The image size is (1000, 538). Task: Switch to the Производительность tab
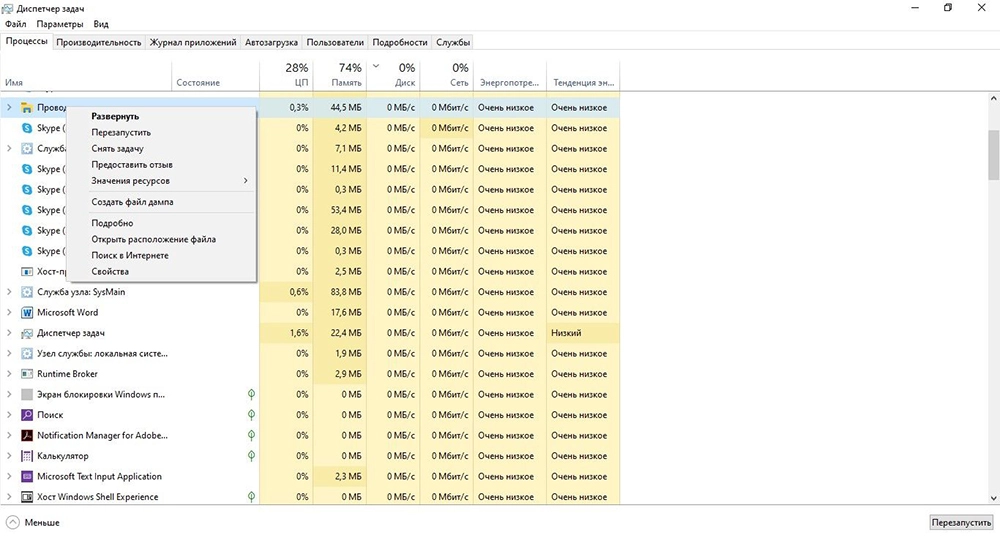99,43
